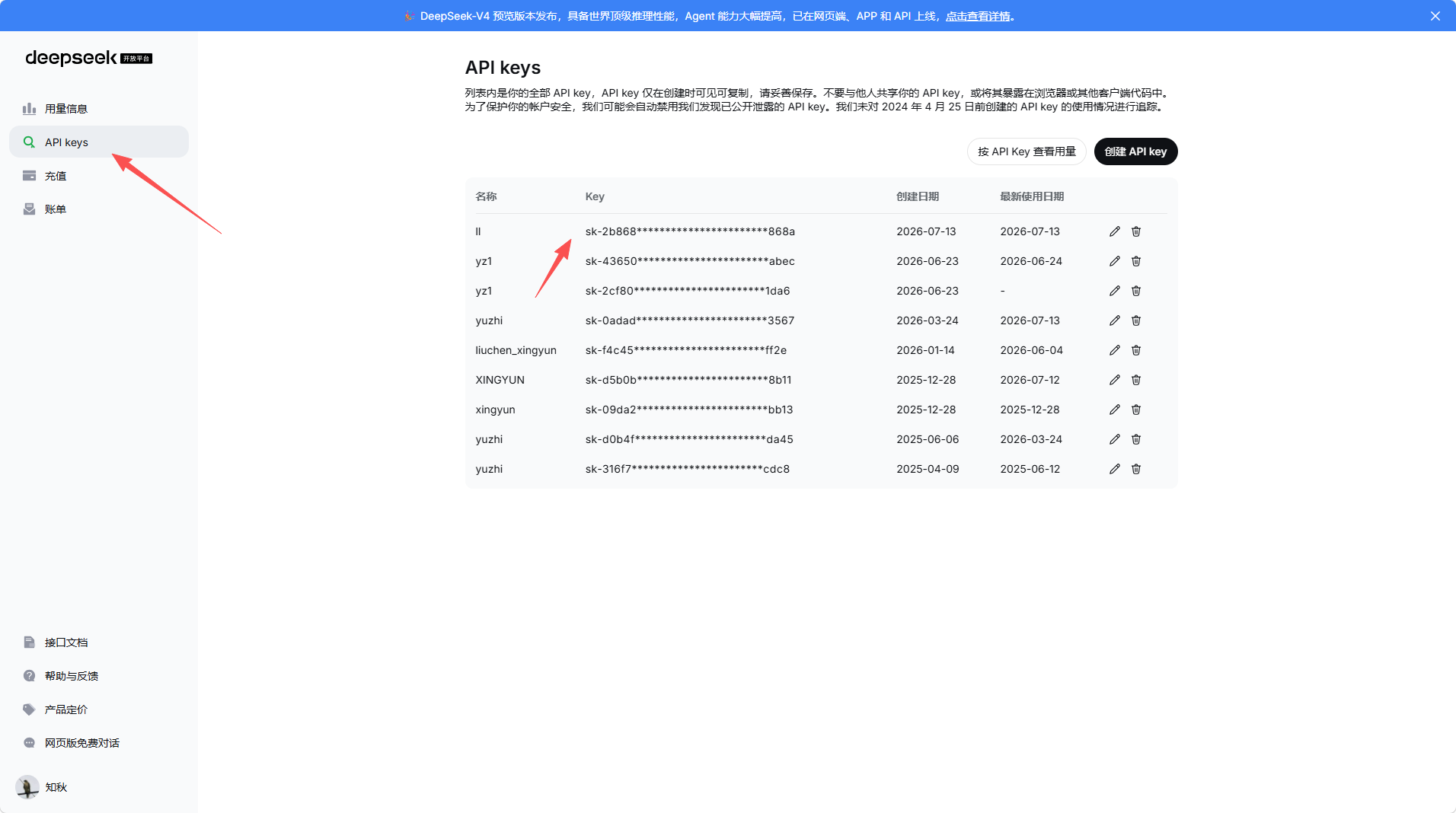
Task: Click the last-used date 2026-07-12
Action: pos(1030,380)
